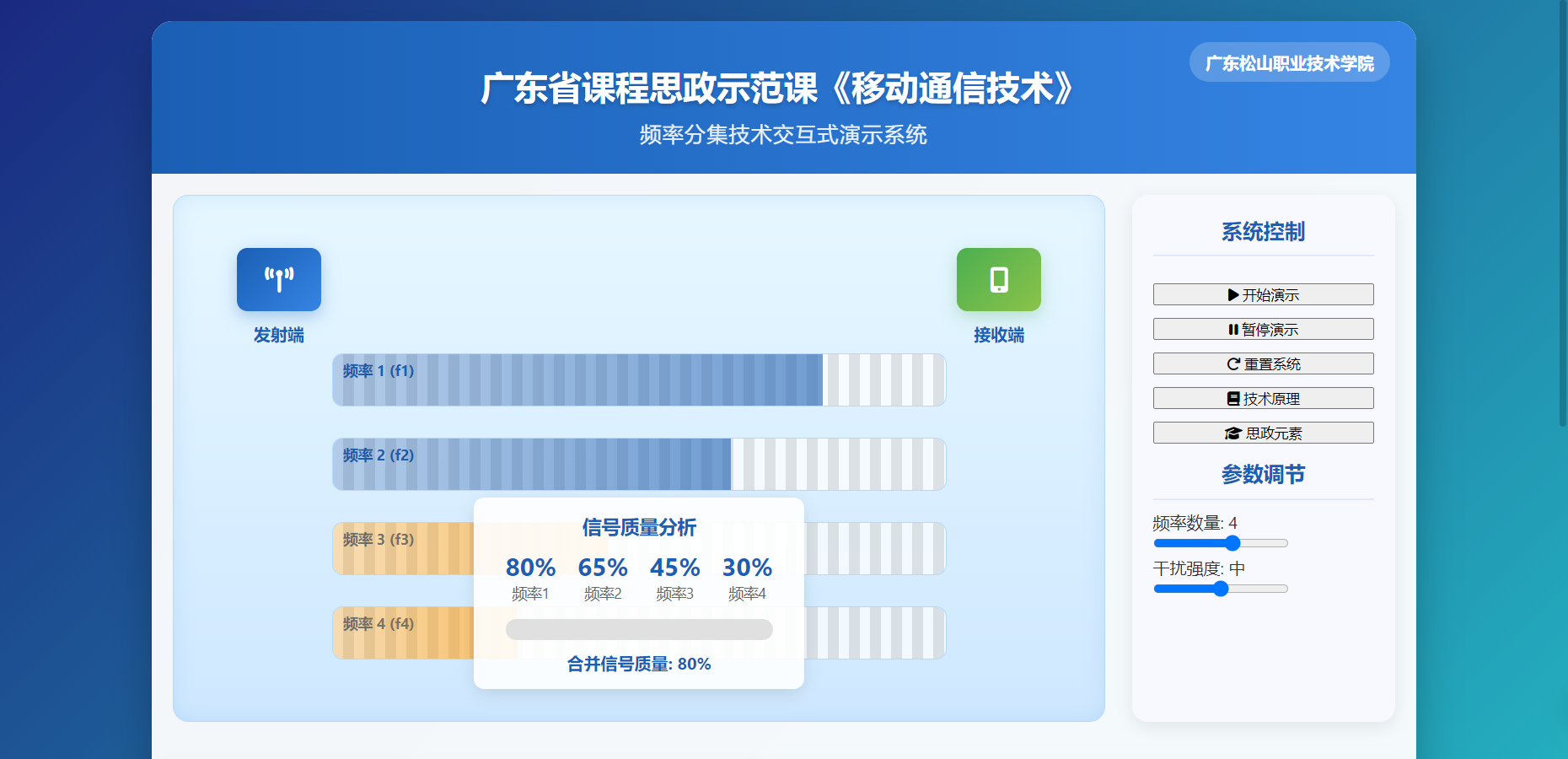The width and height of the screenshot is (1568, 759).
Task: Click the 频率 4 (f4) channel label
Action: pos(379,624)
